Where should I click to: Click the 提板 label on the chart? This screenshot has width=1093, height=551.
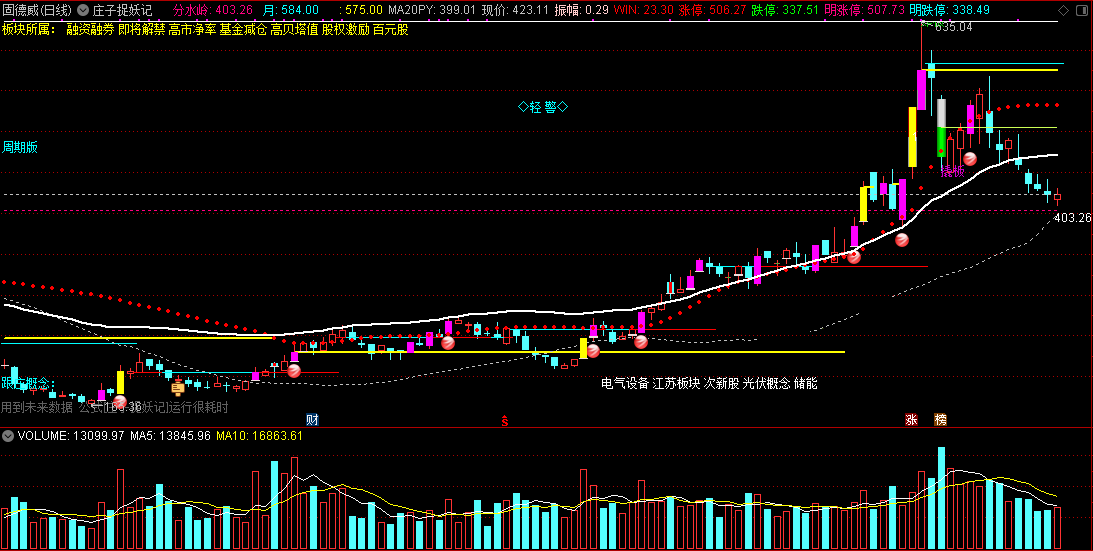(952, 170)
